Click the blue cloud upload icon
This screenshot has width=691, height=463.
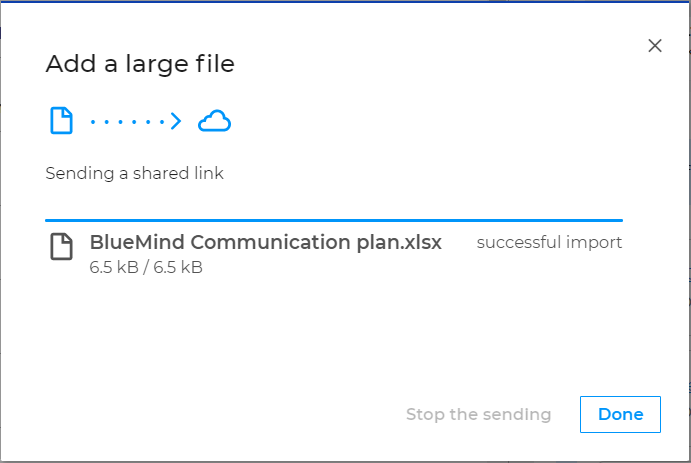pos(214,121)
